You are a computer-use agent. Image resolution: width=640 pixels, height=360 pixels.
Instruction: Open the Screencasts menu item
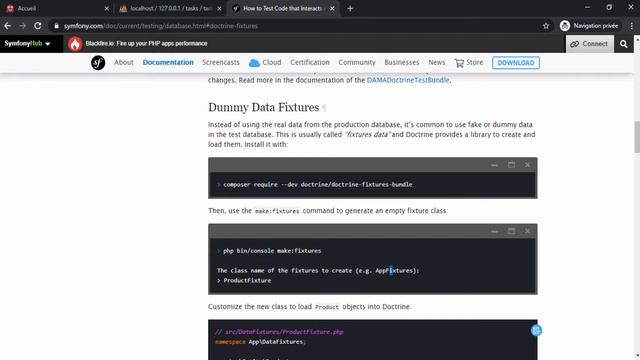pos(221,62)
